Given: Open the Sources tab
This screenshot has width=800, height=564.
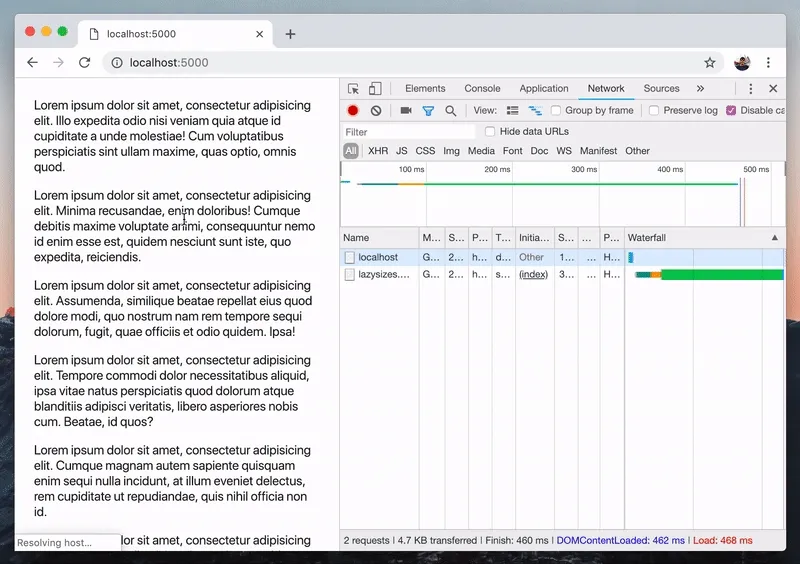Looking at the screenshot, I should point(661,89).
